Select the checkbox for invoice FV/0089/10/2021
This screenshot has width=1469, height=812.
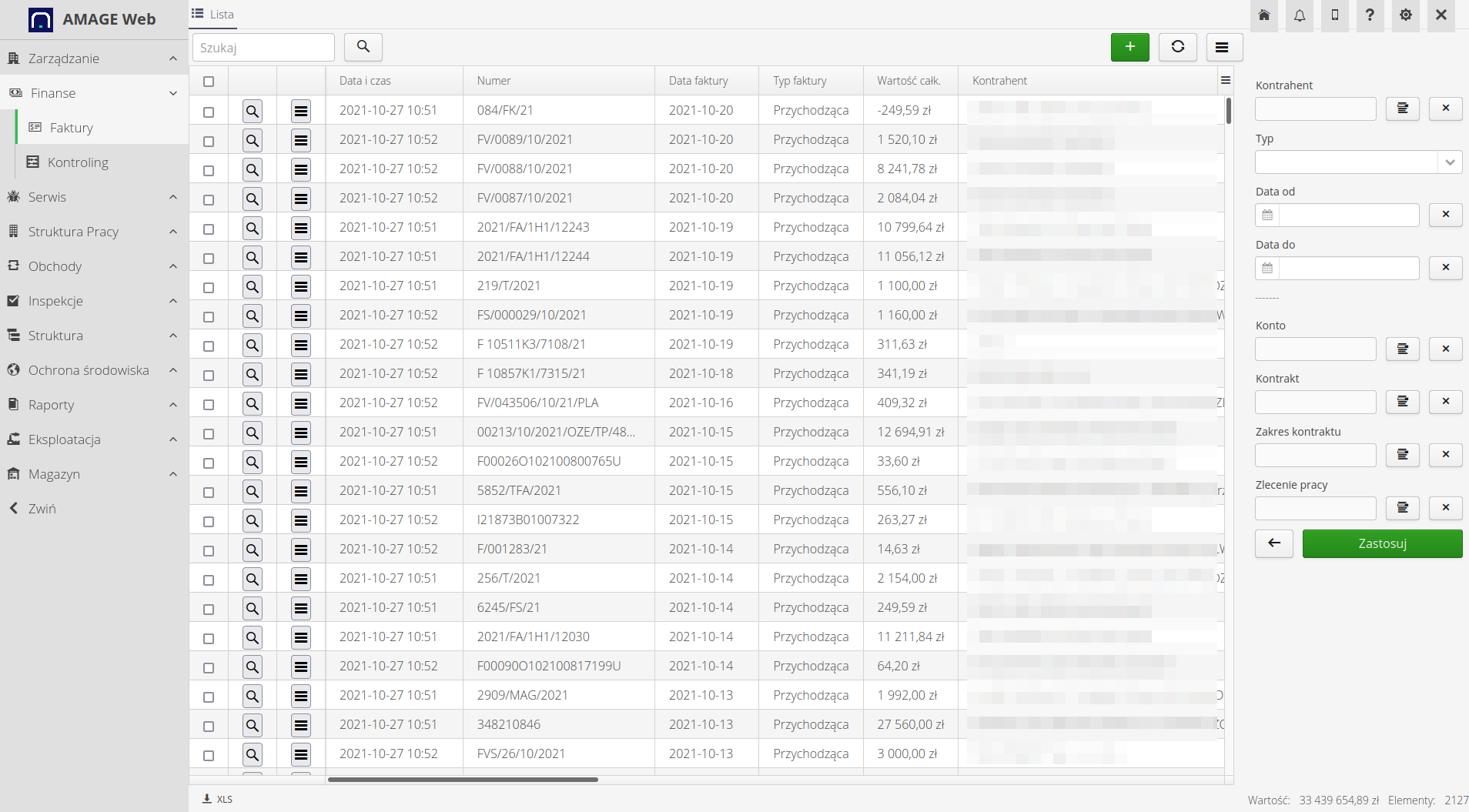coord(209,140)
